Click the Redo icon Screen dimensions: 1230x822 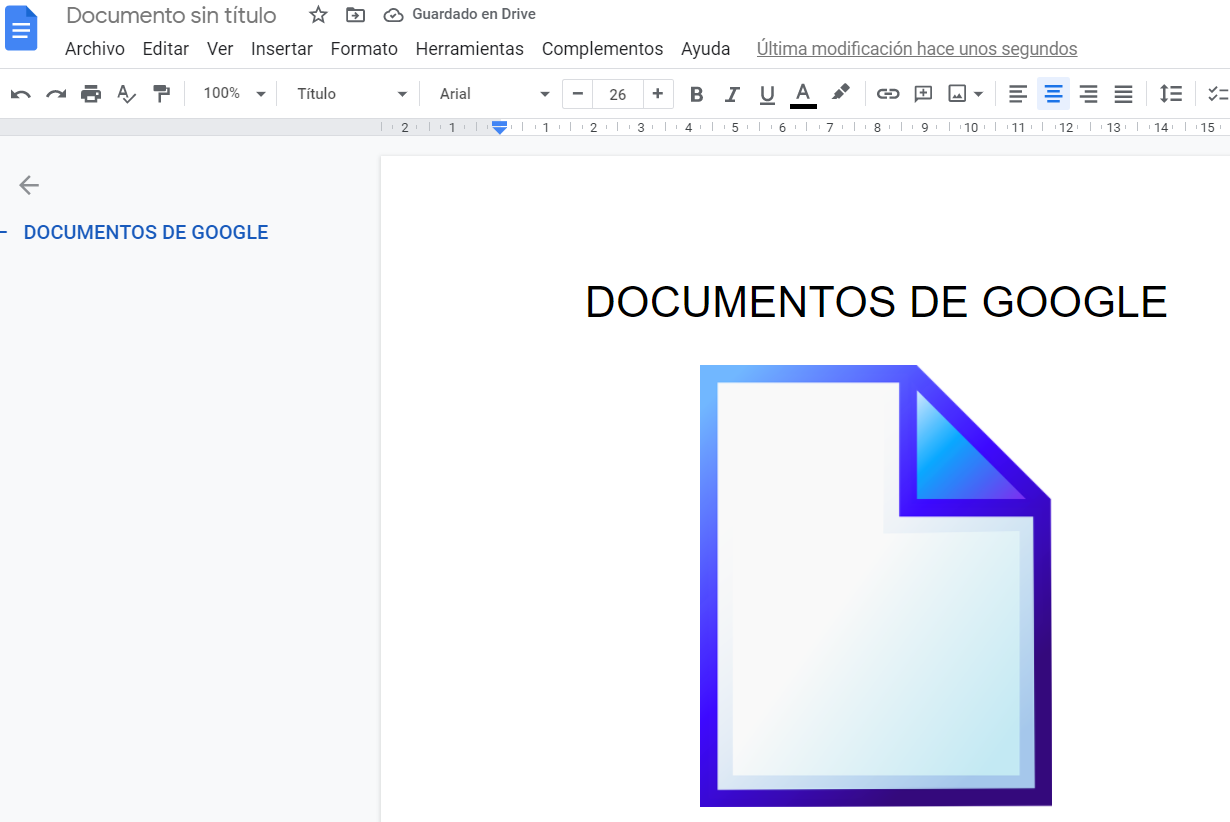(x=55, y=93)
